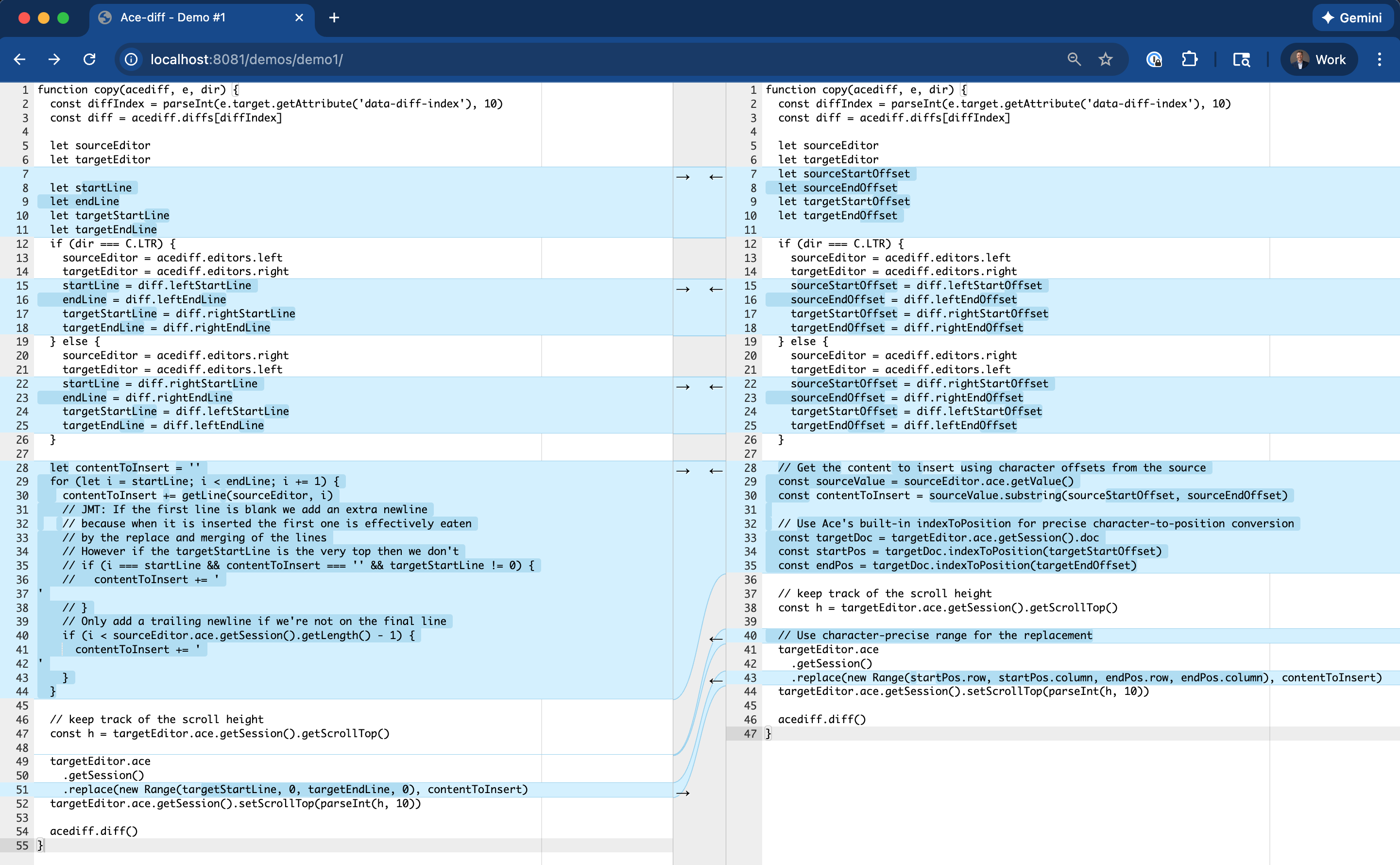1400x865 pixels.
Task: Open the Work profile menu
Action: [x=1318, y=59]
